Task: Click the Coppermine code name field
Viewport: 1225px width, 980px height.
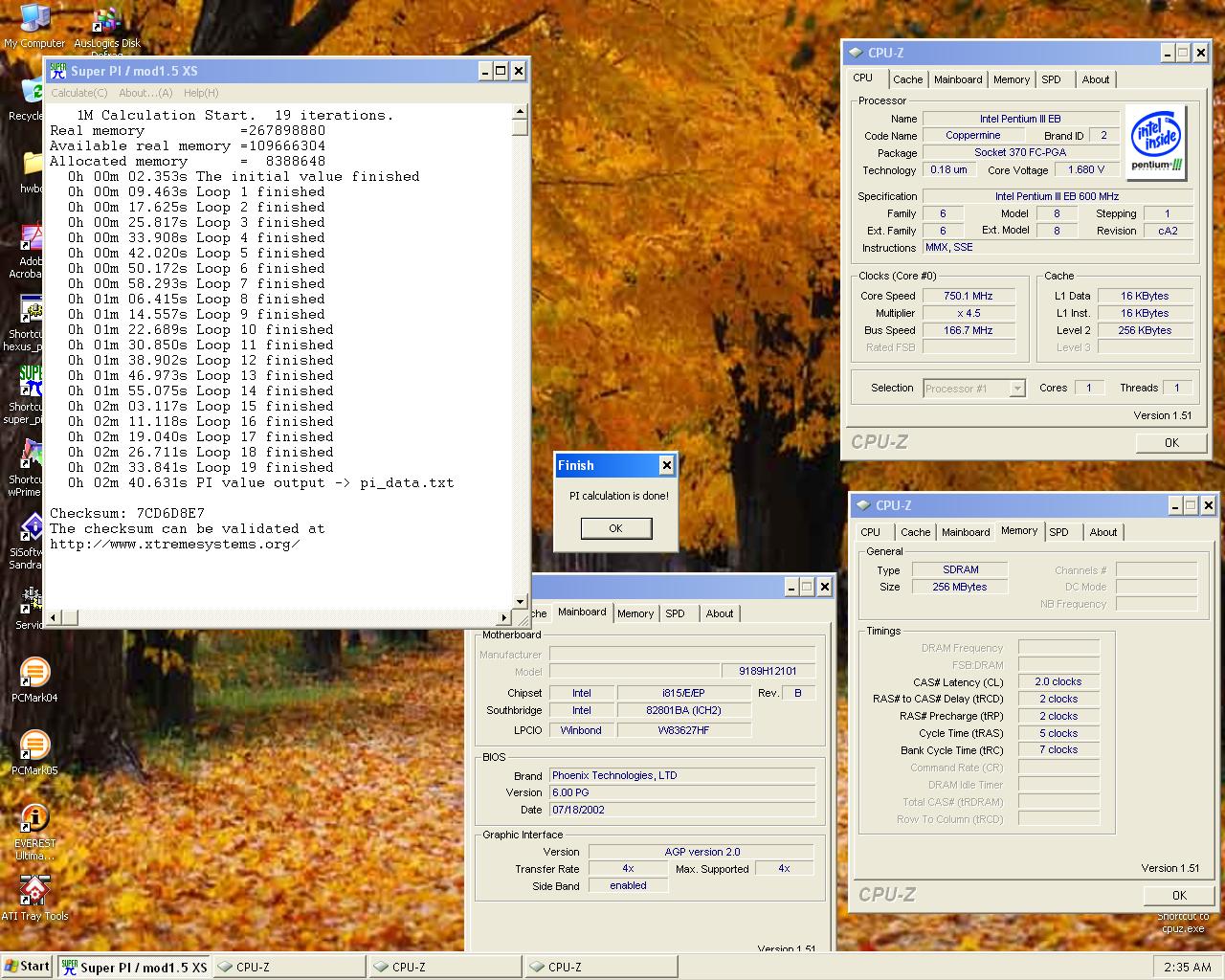Action: point(972,135)
